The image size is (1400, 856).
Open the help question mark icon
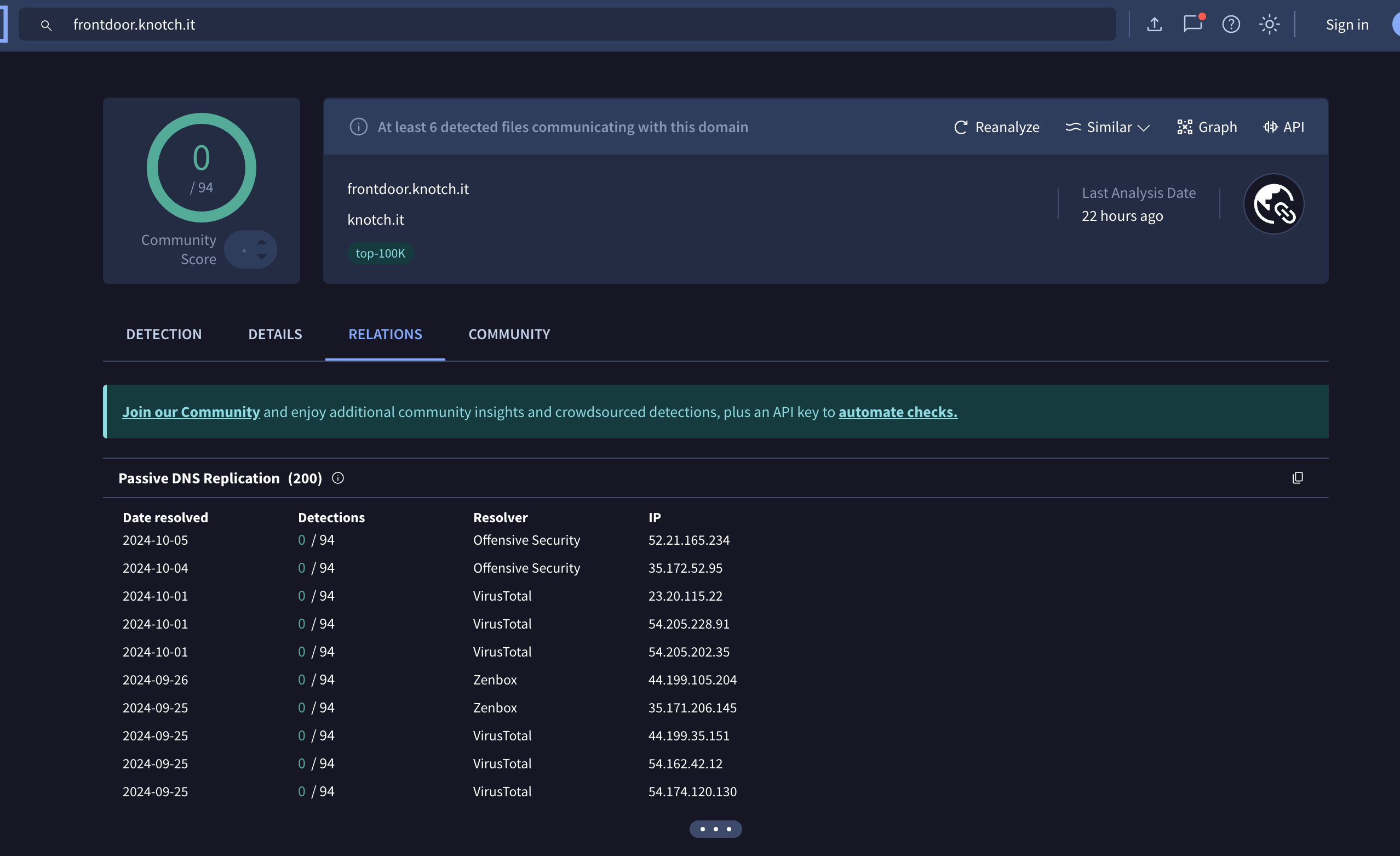tap(1231, 25)
